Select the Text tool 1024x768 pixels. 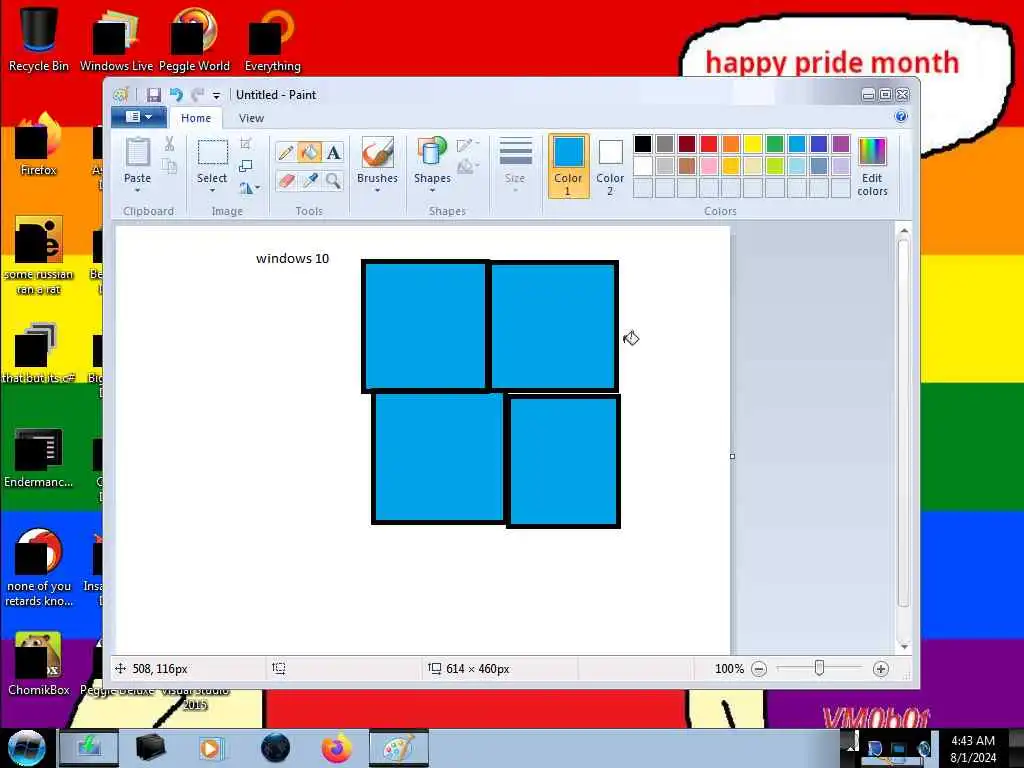point(334,153)
